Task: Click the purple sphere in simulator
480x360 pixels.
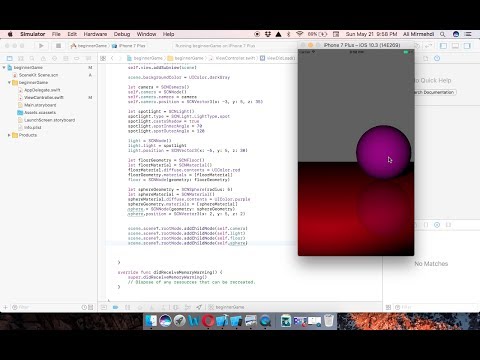Action: (x=383, y=152)
